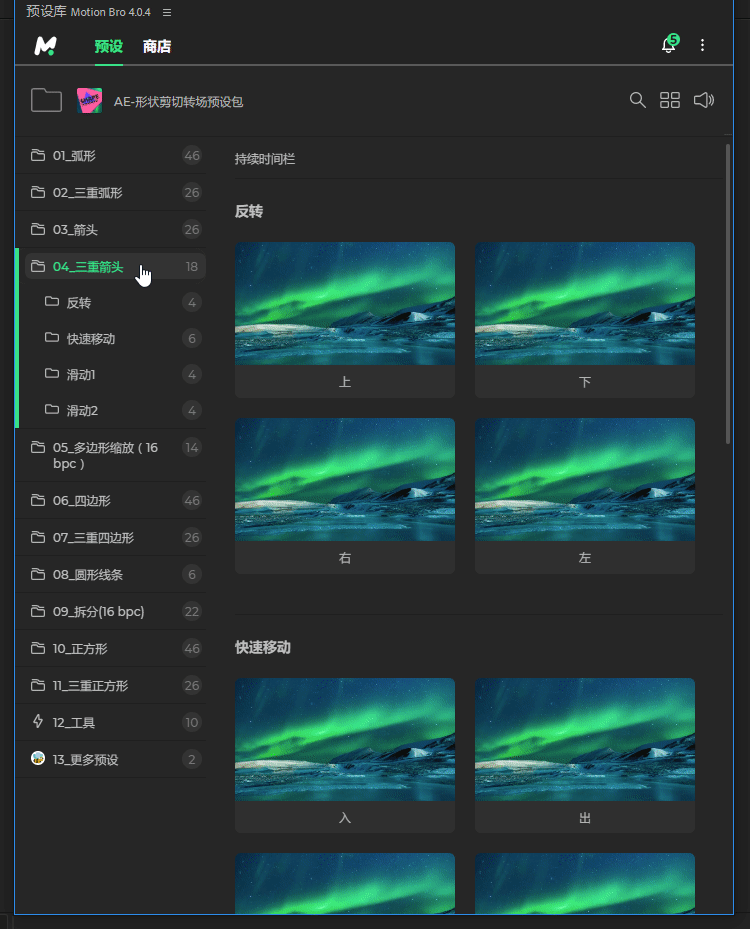Select the 下 preset thumbnail in 反转

click(x=585, y=303)
